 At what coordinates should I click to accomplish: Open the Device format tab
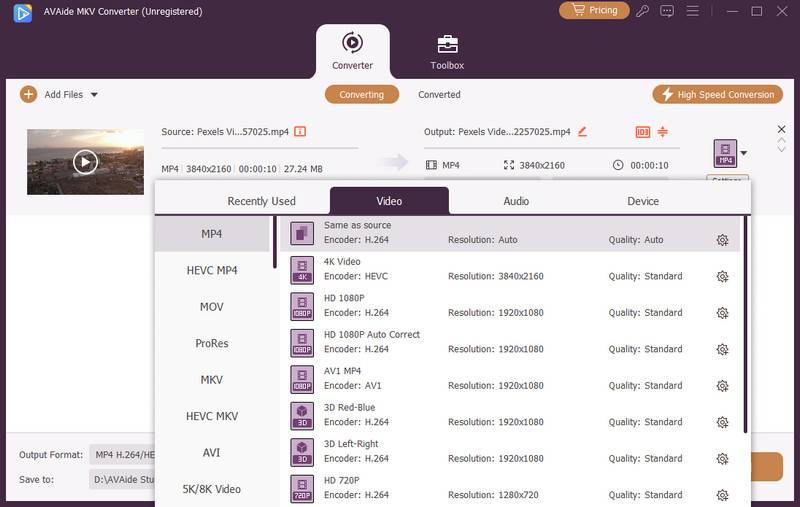[x=643, y=201]
